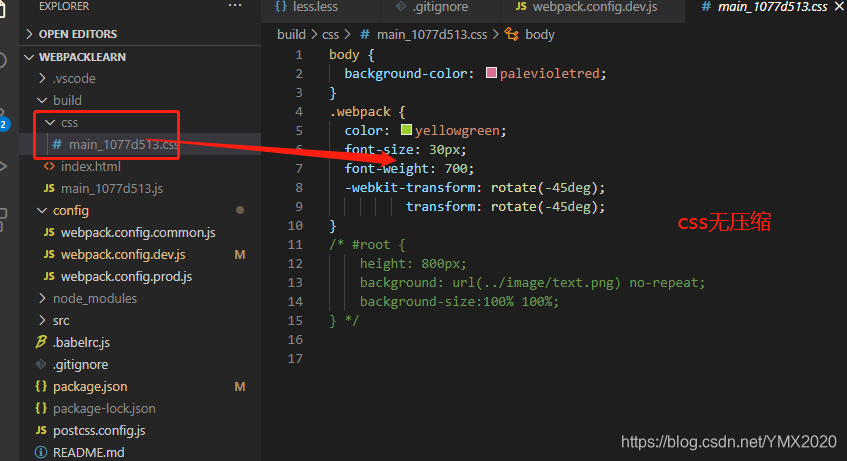Click main_1077d513.css in the breadcrumb
This screenshot has width=847, height=461.
coord(432,35)
